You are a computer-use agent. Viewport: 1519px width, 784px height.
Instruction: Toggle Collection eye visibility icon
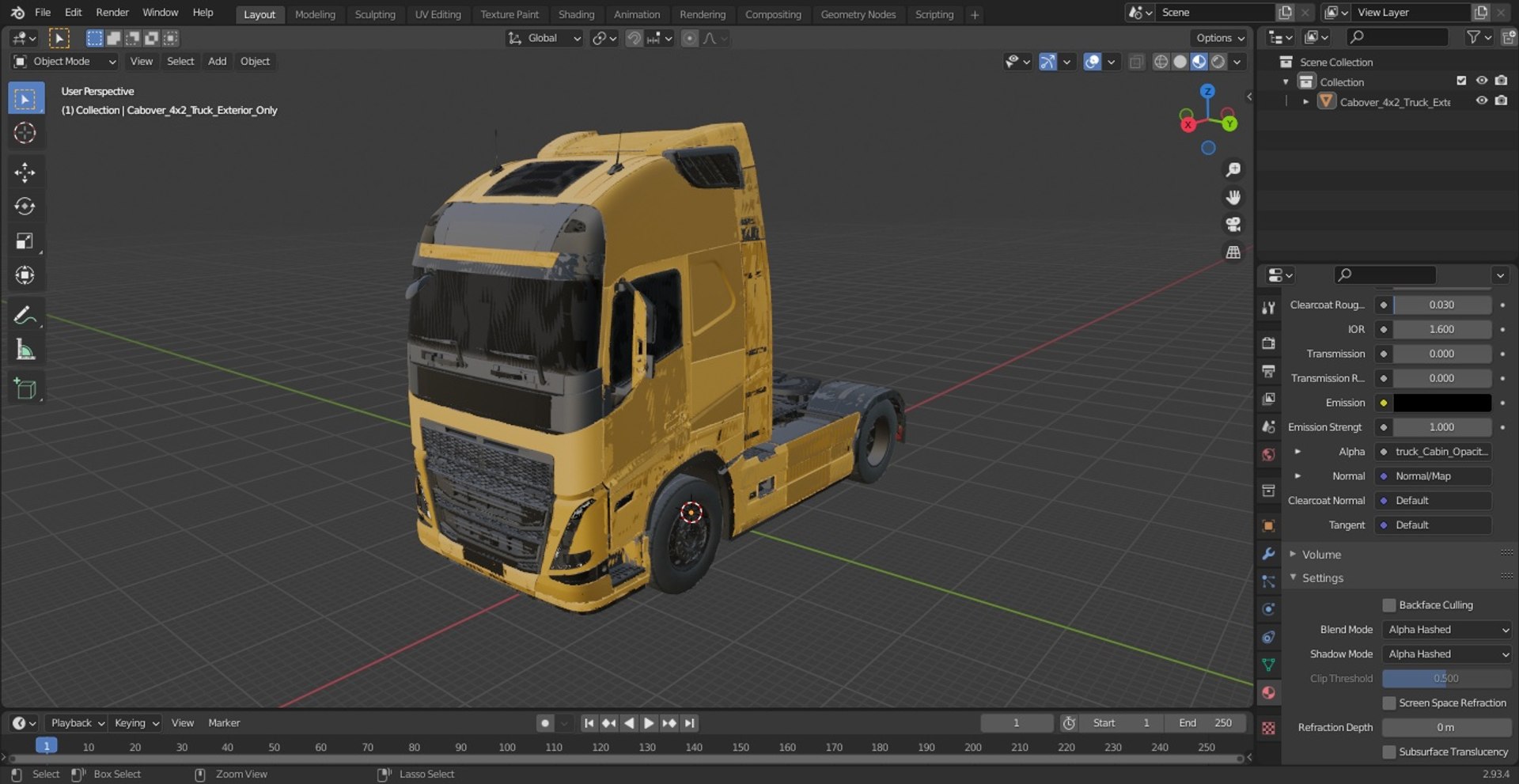pyautogui.click(x=1481, y=81)
